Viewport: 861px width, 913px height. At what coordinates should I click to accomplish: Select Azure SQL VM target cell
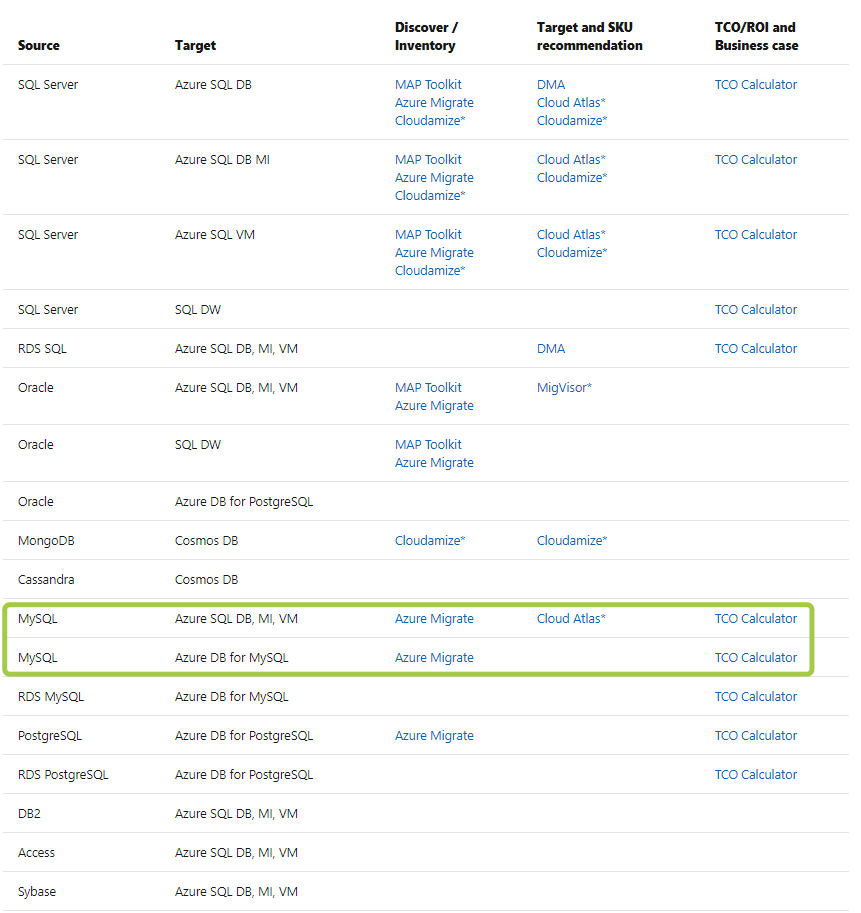coord(214,235)
